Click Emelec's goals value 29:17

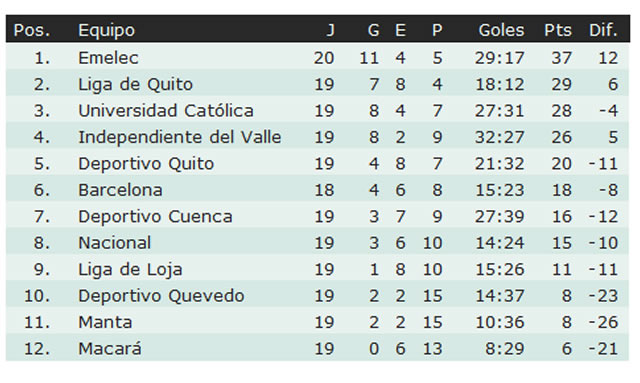tap(499, 58)
